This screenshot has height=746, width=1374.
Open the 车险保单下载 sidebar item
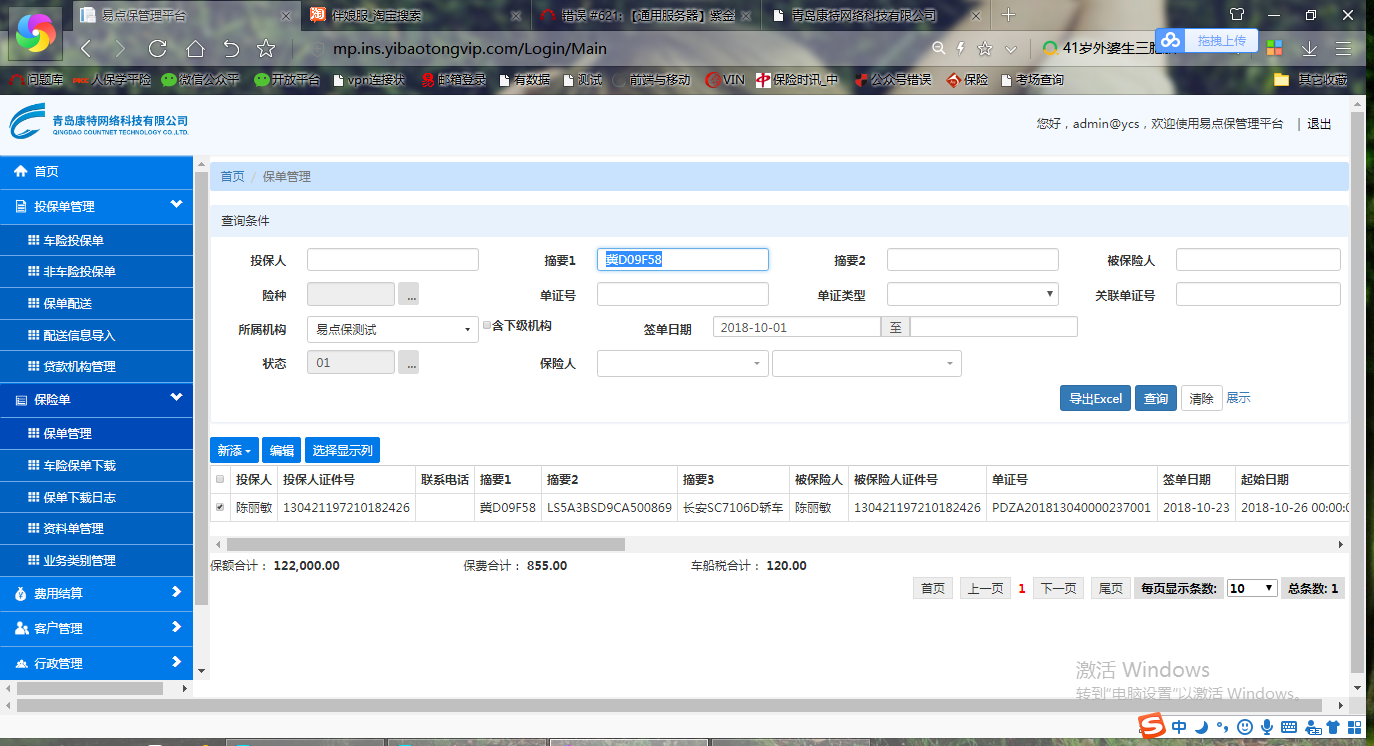[96, 466]
